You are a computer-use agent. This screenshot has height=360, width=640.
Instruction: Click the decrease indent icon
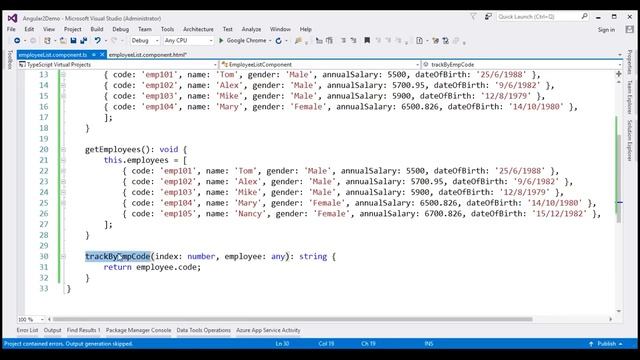pyautogui.click(x=319, y=40)
